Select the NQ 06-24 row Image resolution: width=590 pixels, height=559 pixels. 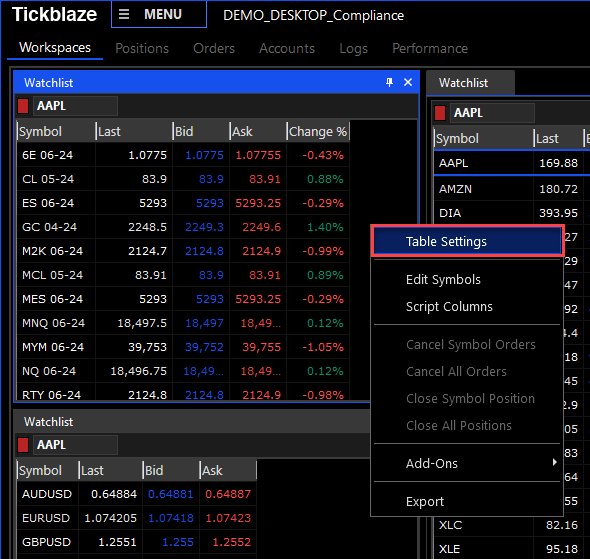(183, 371)
